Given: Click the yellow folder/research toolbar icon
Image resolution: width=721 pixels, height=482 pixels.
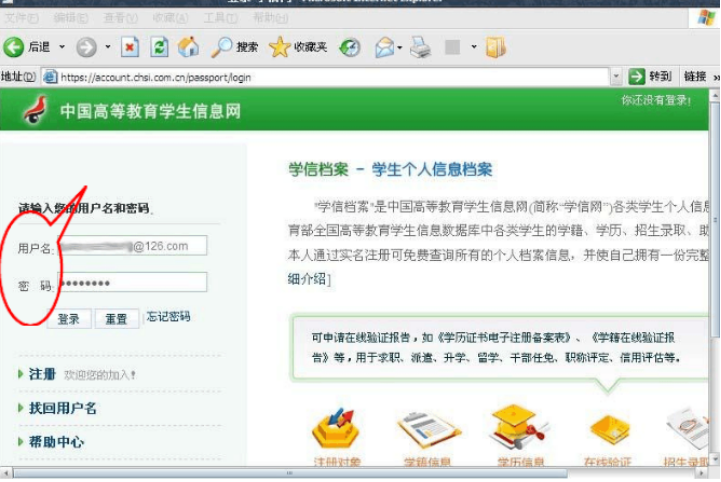Looking at the screenshot, I should coord(496,47).
